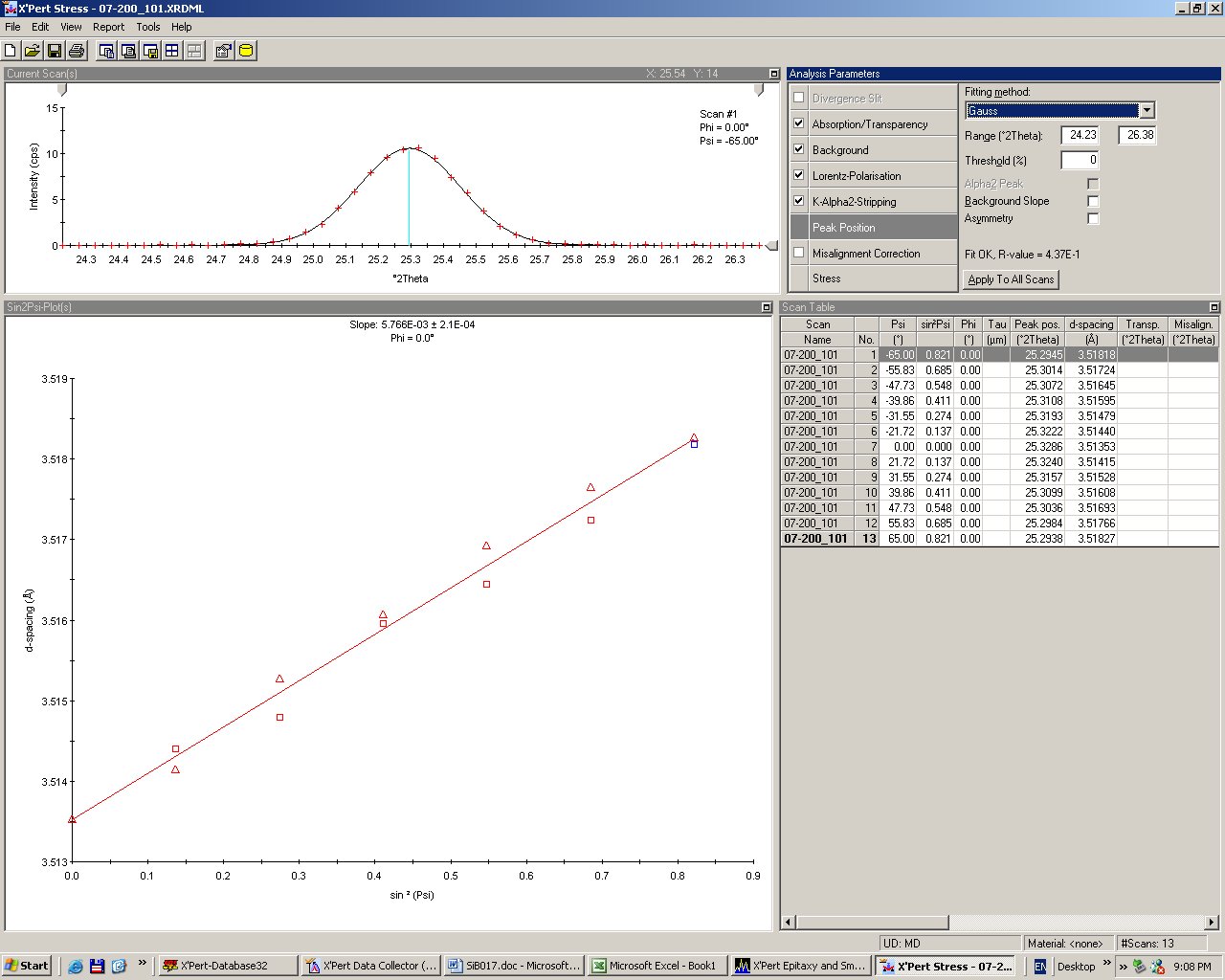The height and width of the screenshot is (980, 1225).
Task: Open the Report menu
Action: click(109, 27)
